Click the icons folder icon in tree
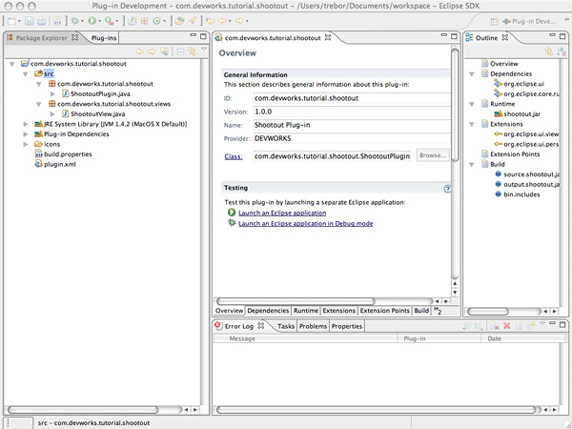572x429 pixels. (x=38, y=144)
